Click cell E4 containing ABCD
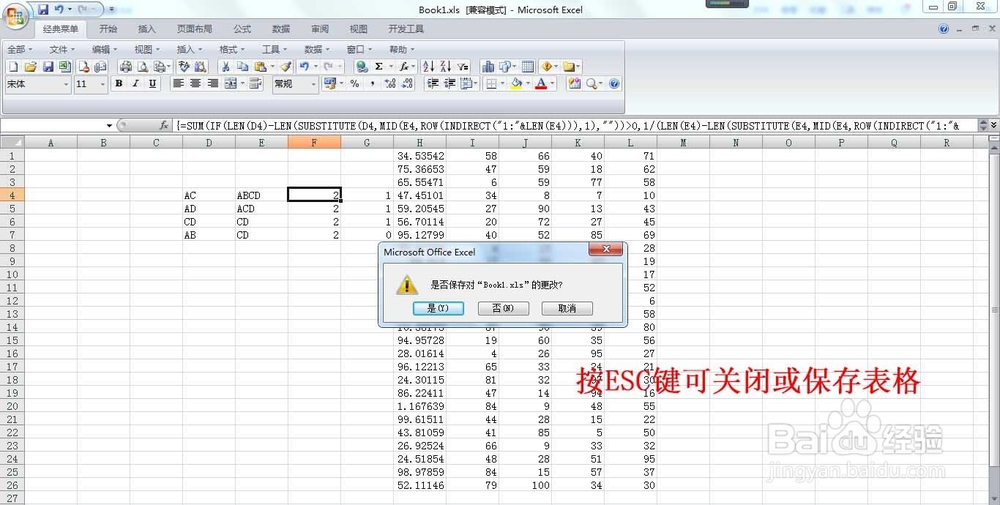 click(x=261, y=195)
